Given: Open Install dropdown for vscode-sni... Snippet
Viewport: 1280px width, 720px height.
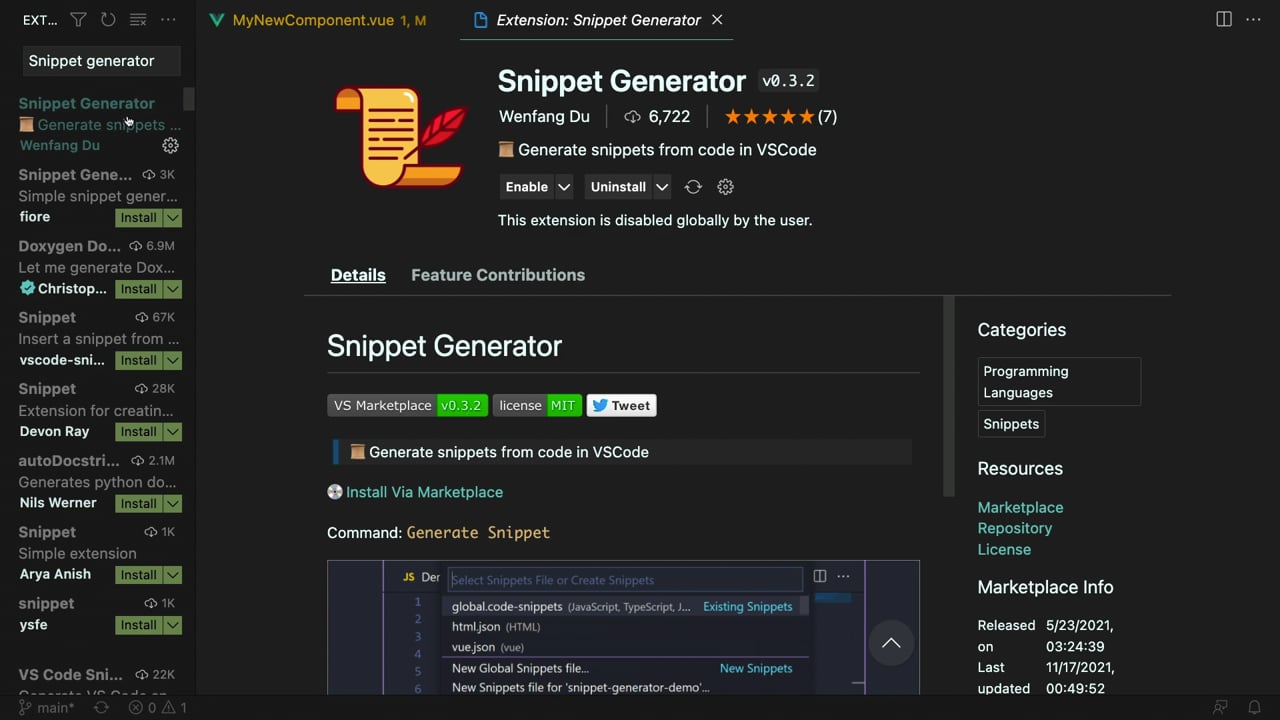Looking at the screenshot, I should (x=173, y=360).
